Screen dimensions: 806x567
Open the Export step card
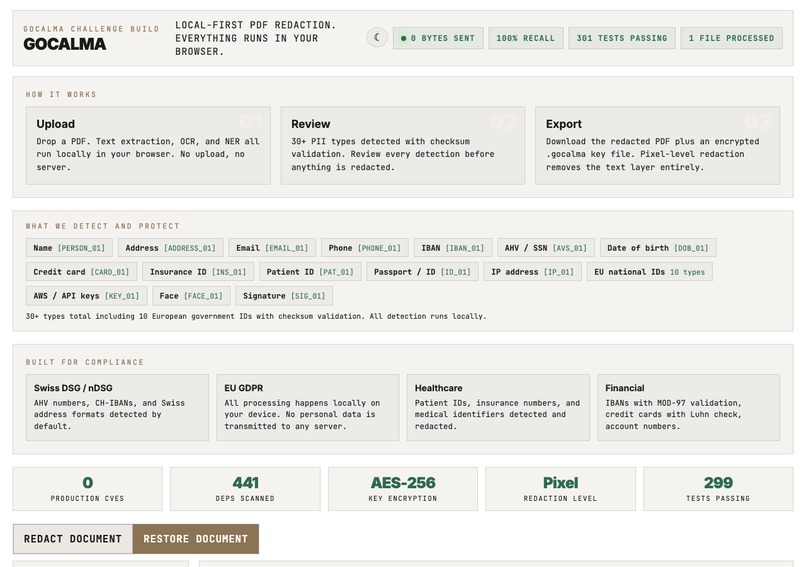click(x=657, y=145)
